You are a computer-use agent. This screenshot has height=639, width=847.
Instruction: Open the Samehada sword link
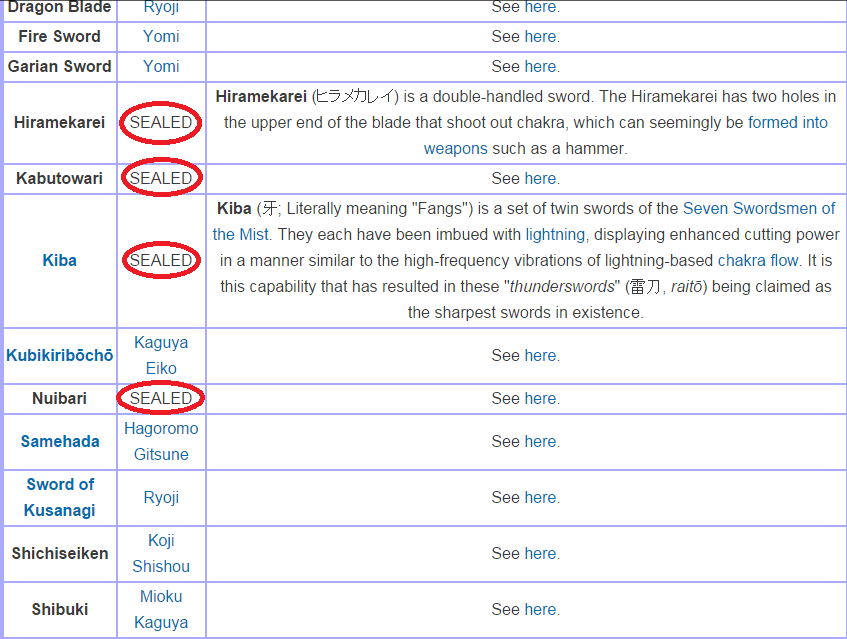tap(59, 441)
